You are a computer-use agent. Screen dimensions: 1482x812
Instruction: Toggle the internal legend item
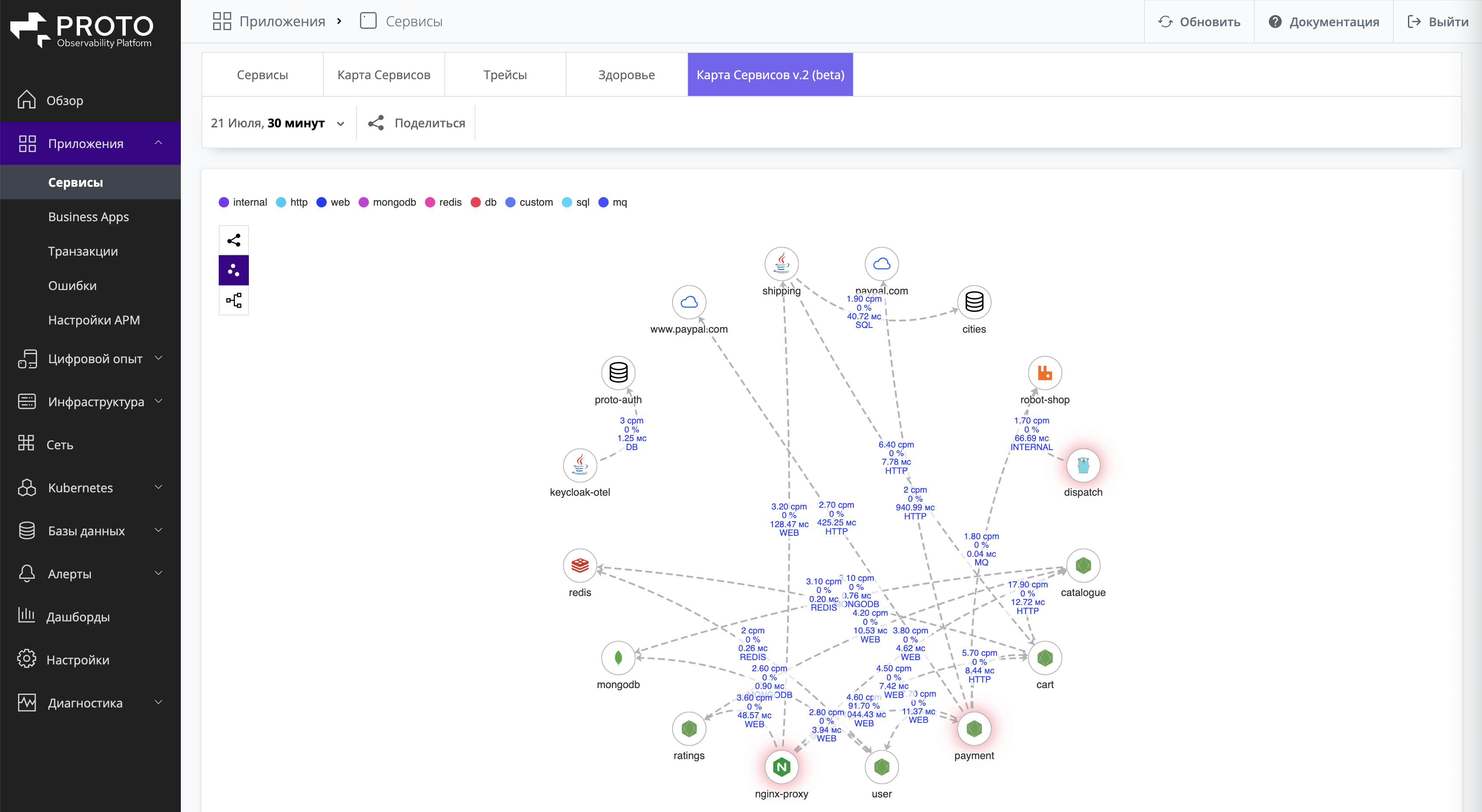click(x=243, y=202)
